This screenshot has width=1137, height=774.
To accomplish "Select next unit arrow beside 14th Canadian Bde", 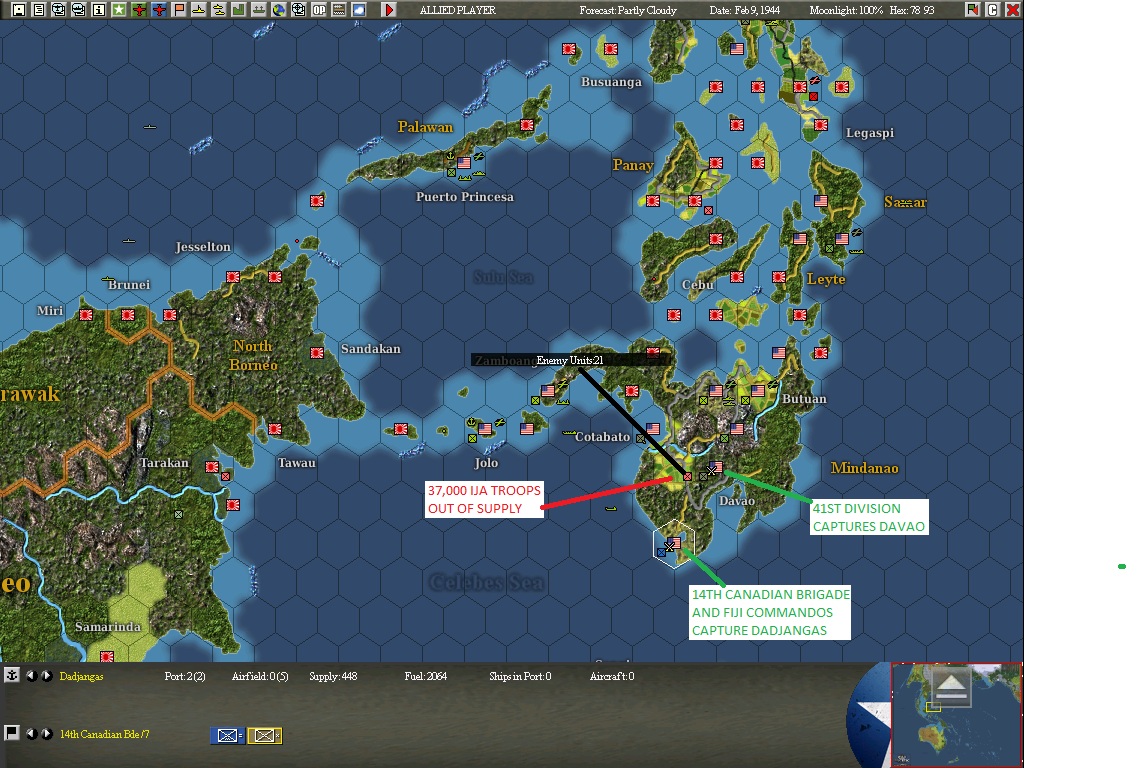I will point(46,733).
